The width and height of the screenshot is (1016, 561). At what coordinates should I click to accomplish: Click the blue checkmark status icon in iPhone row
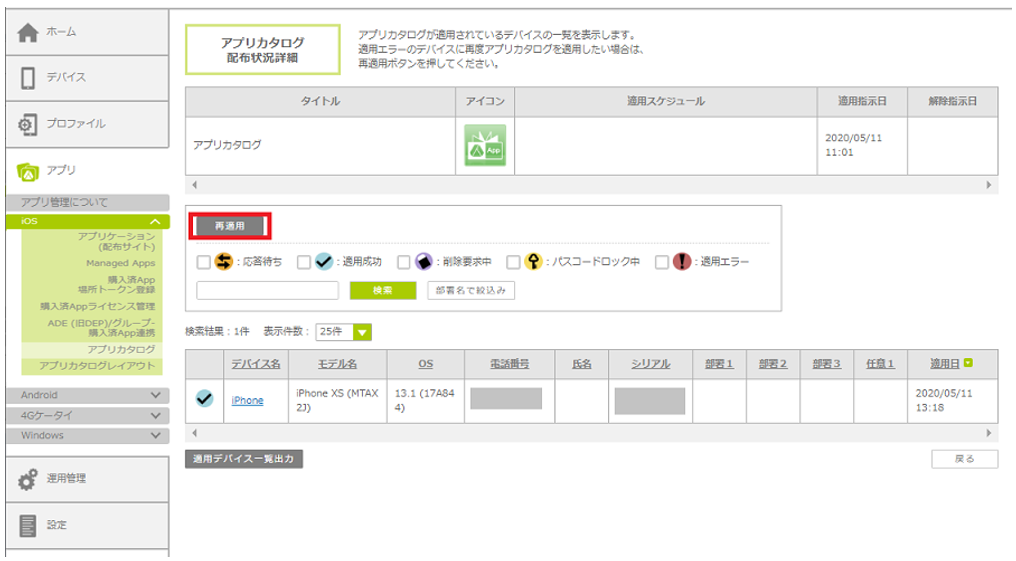tap(204, 399)
